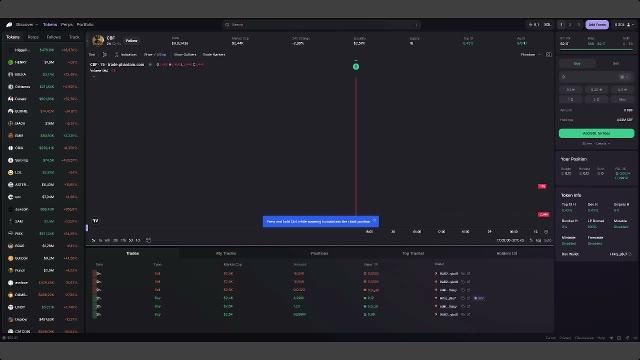Screen dimensions: 640x360
Task: Click the purple Add Funds button
Action: [x=597, y=25]
